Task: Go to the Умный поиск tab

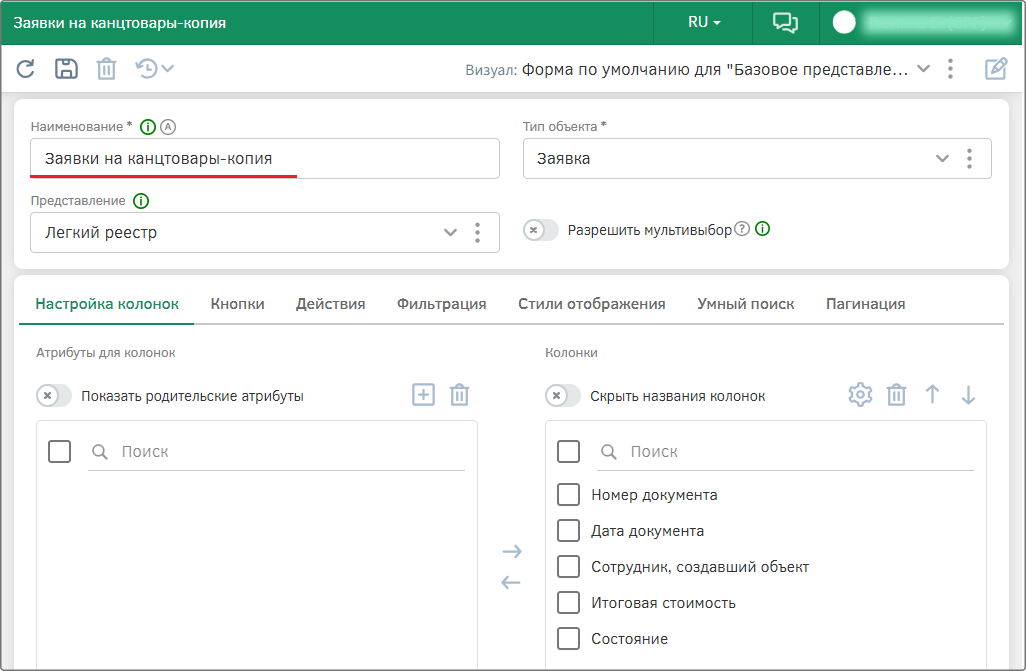Action: coord(745,304)
